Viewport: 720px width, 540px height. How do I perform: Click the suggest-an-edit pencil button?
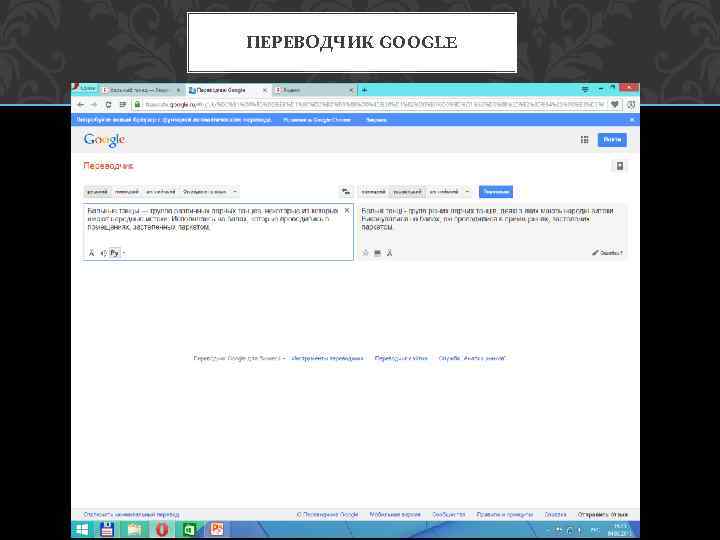(608, 253)
